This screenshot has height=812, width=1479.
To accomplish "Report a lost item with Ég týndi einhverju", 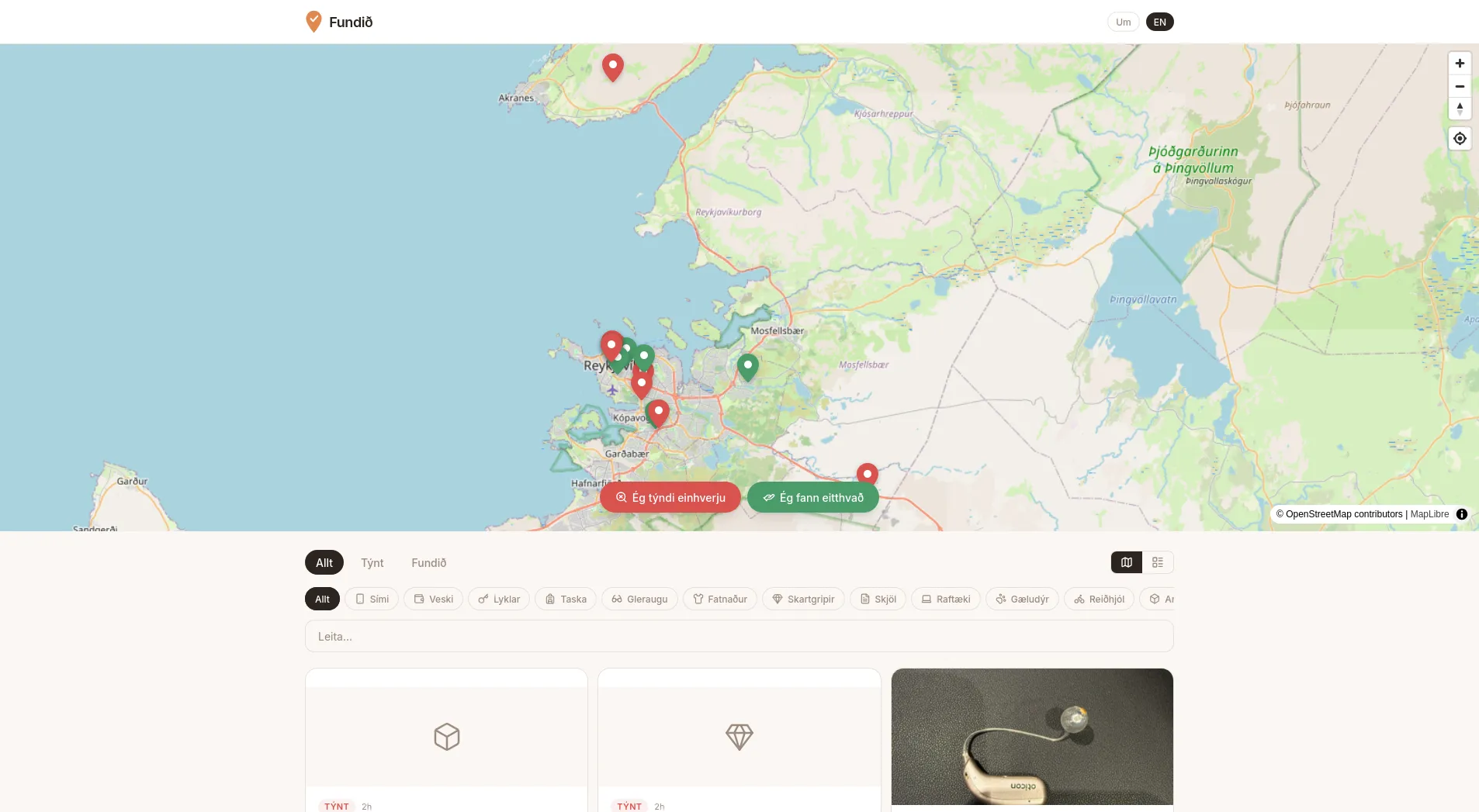I will (670, 498).
